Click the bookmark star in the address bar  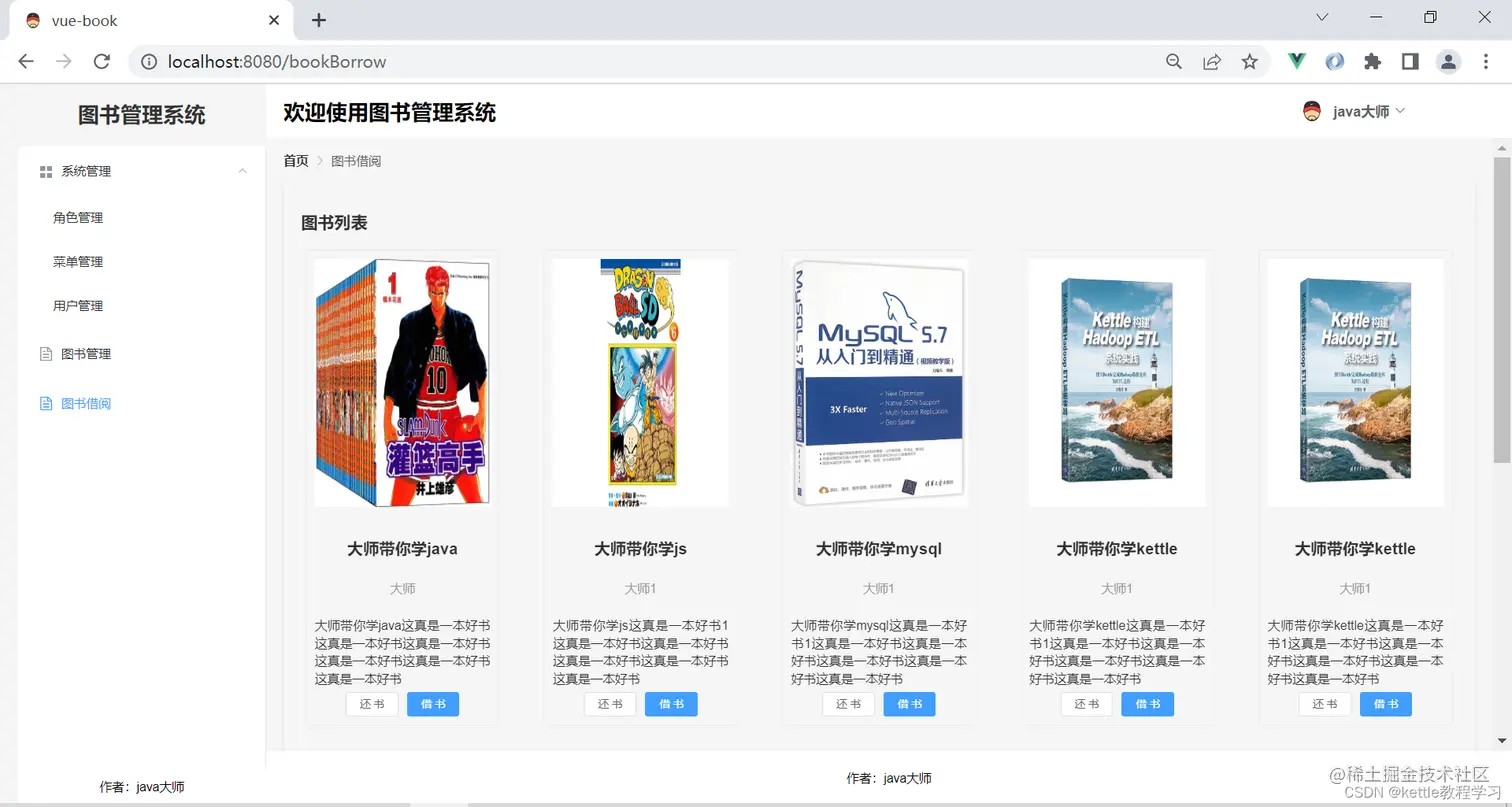(x=1249, y=61)
